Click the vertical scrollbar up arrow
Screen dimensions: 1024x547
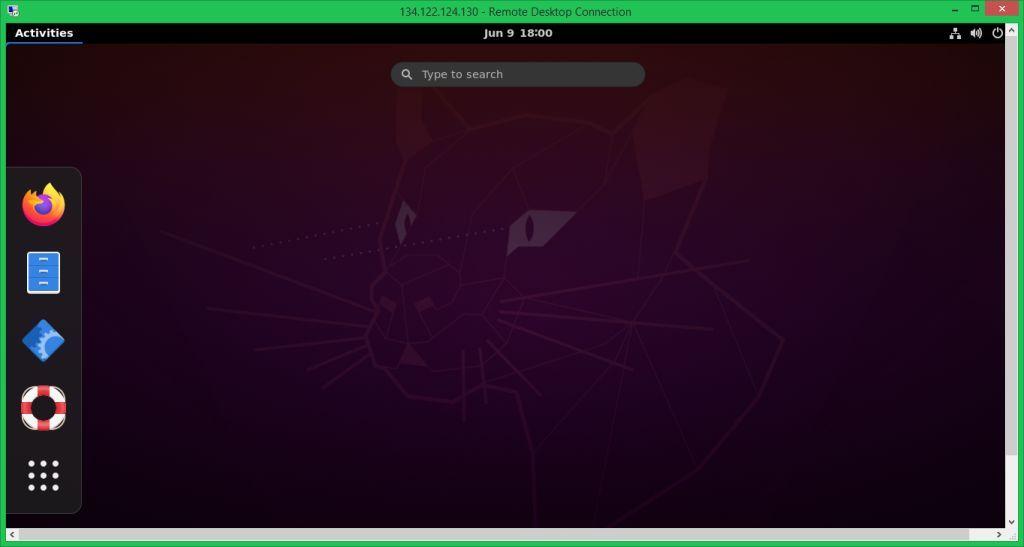[x=1012, y=30]
